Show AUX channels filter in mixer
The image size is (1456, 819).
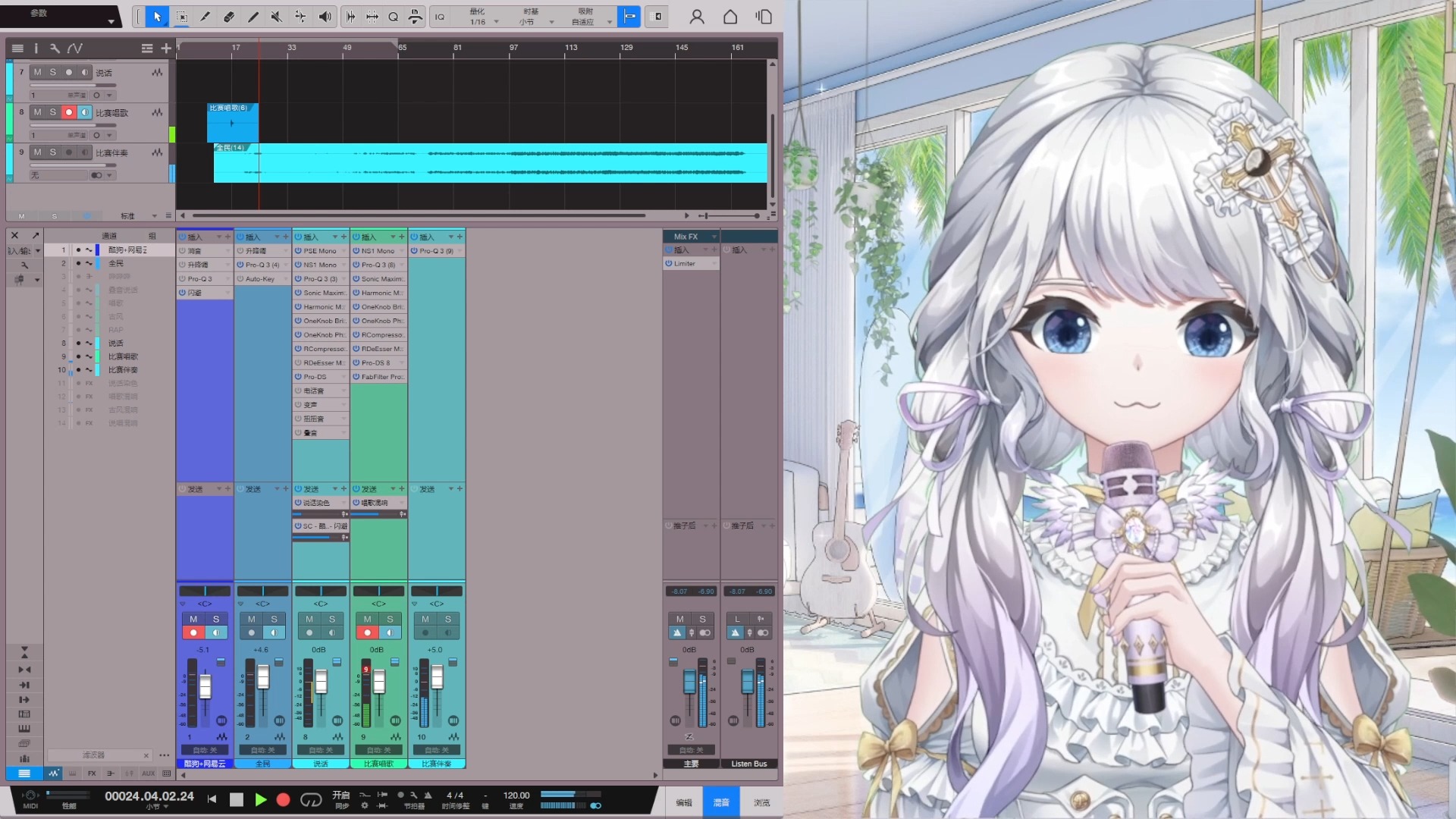(148, 773)
